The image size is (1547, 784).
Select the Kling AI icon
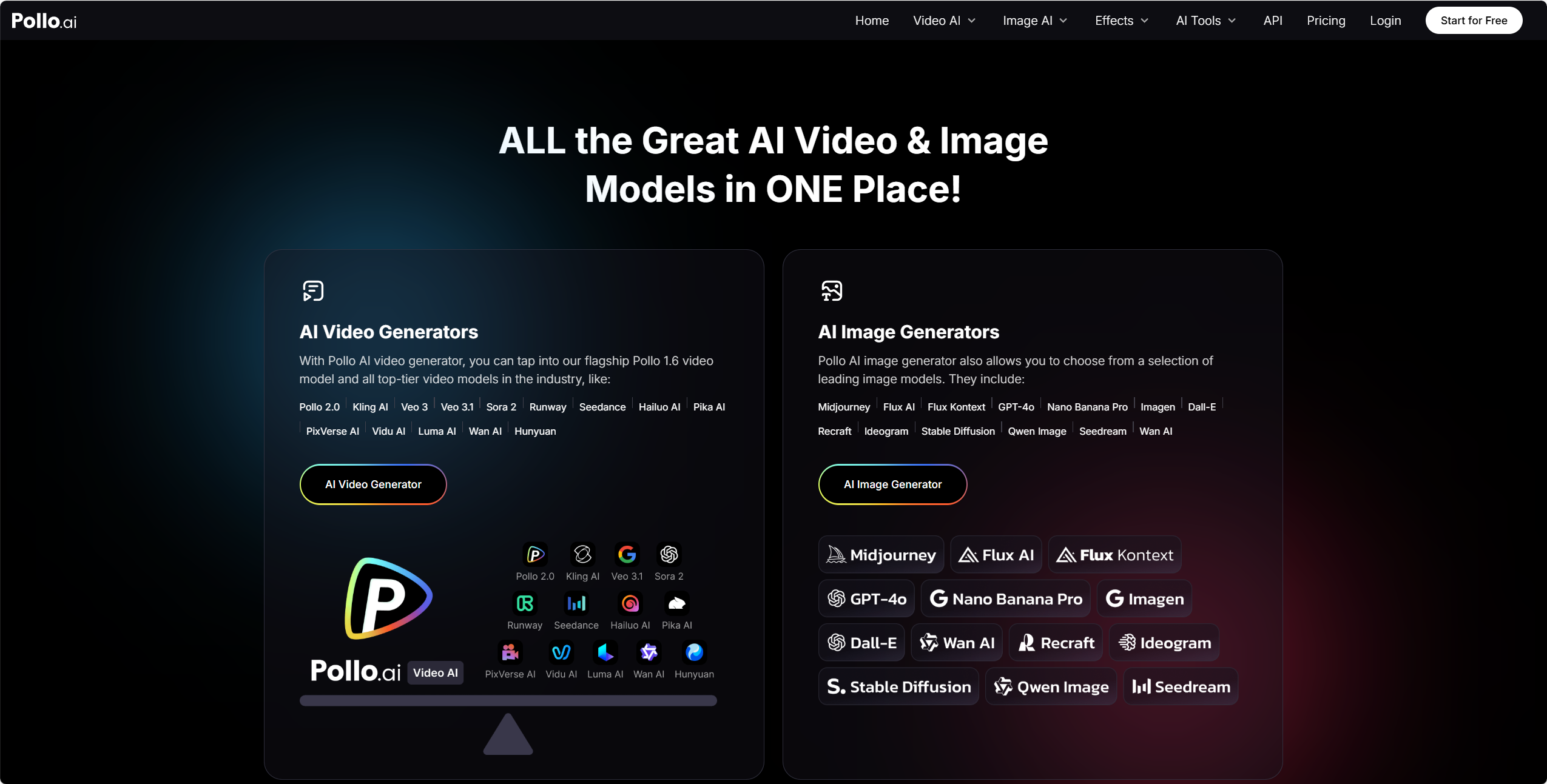pyautogui.click(x=582, y=554)
